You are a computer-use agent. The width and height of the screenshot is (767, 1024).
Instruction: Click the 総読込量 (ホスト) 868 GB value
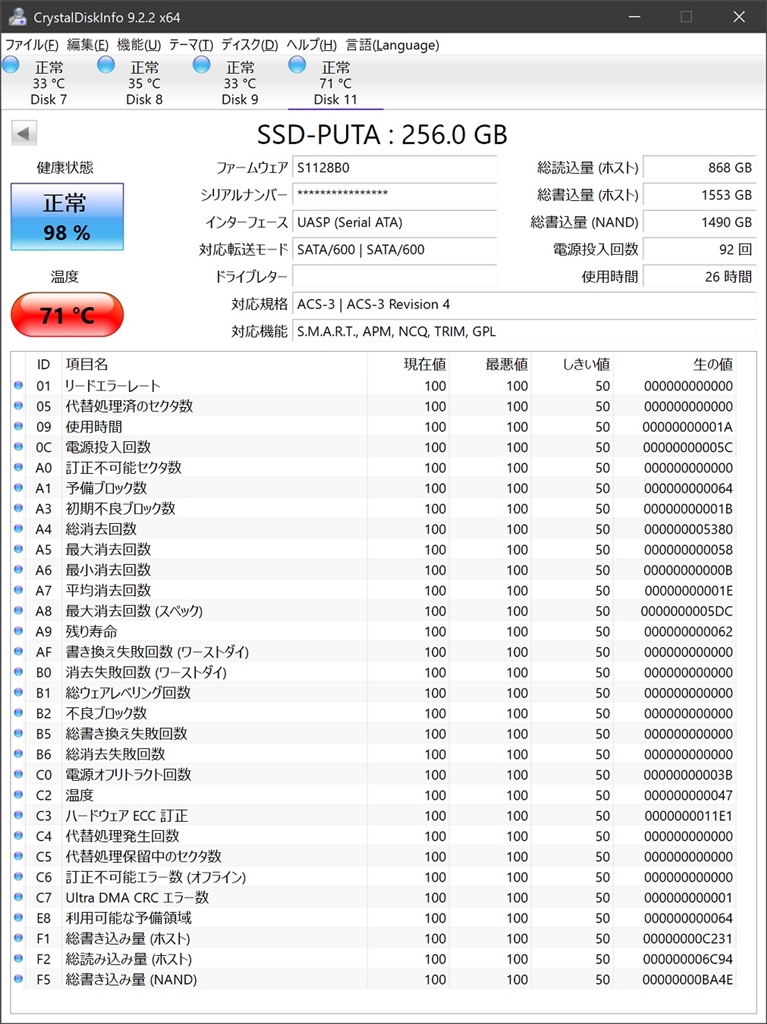click(x=699, y=168)
